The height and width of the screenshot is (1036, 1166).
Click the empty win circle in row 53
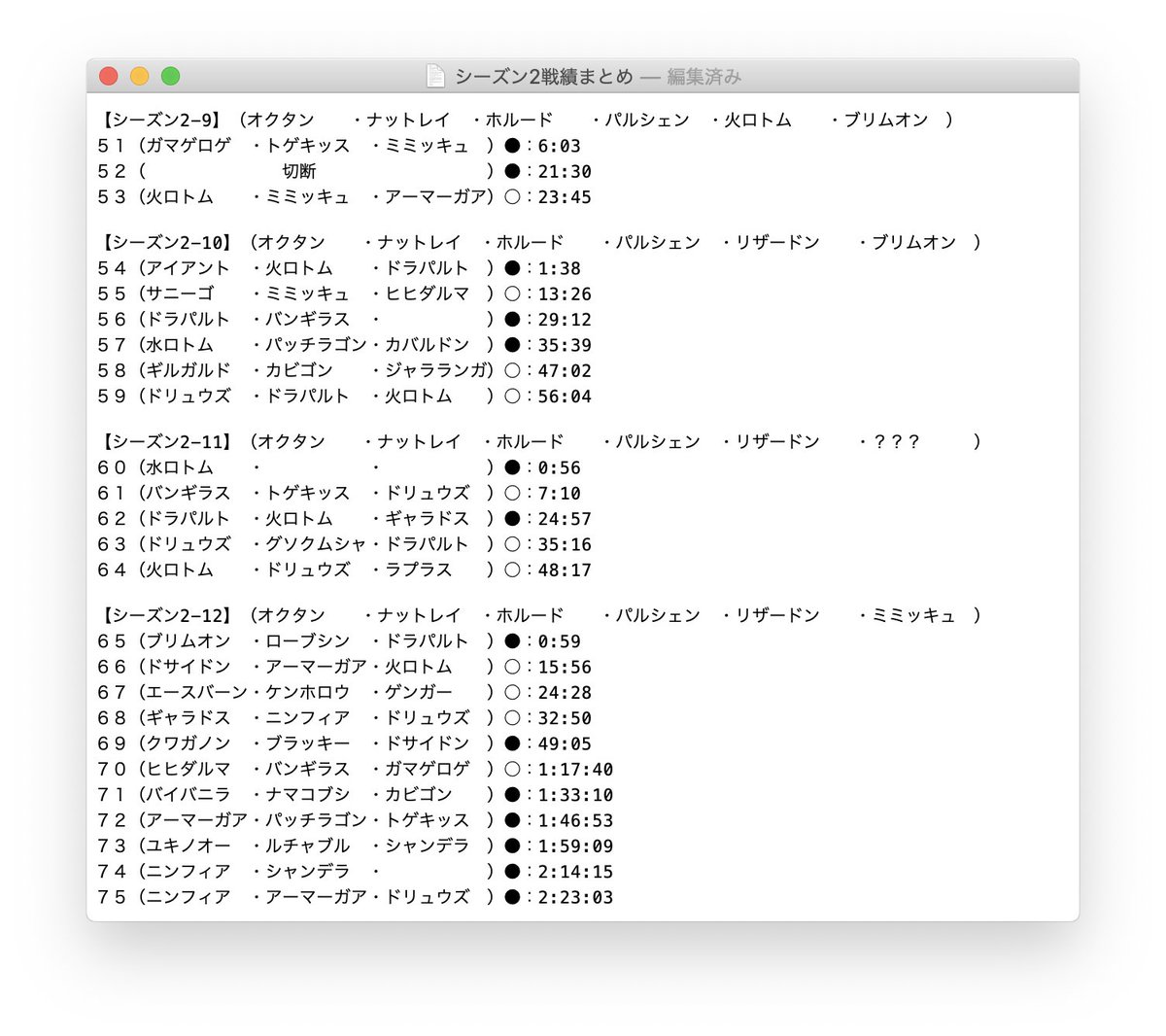(x=513, y=196)
